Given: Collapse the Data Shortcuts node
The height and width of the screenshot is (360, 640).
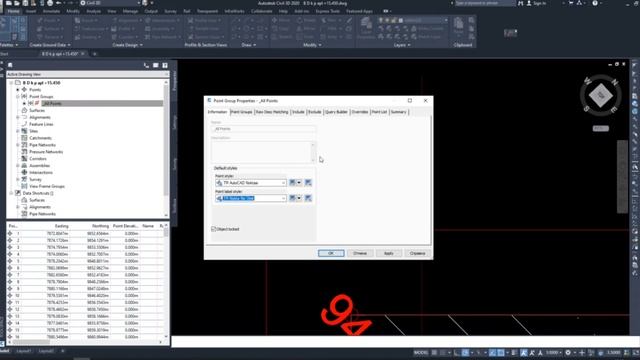Looking at the screenshot, I should (x=11, y=193).
